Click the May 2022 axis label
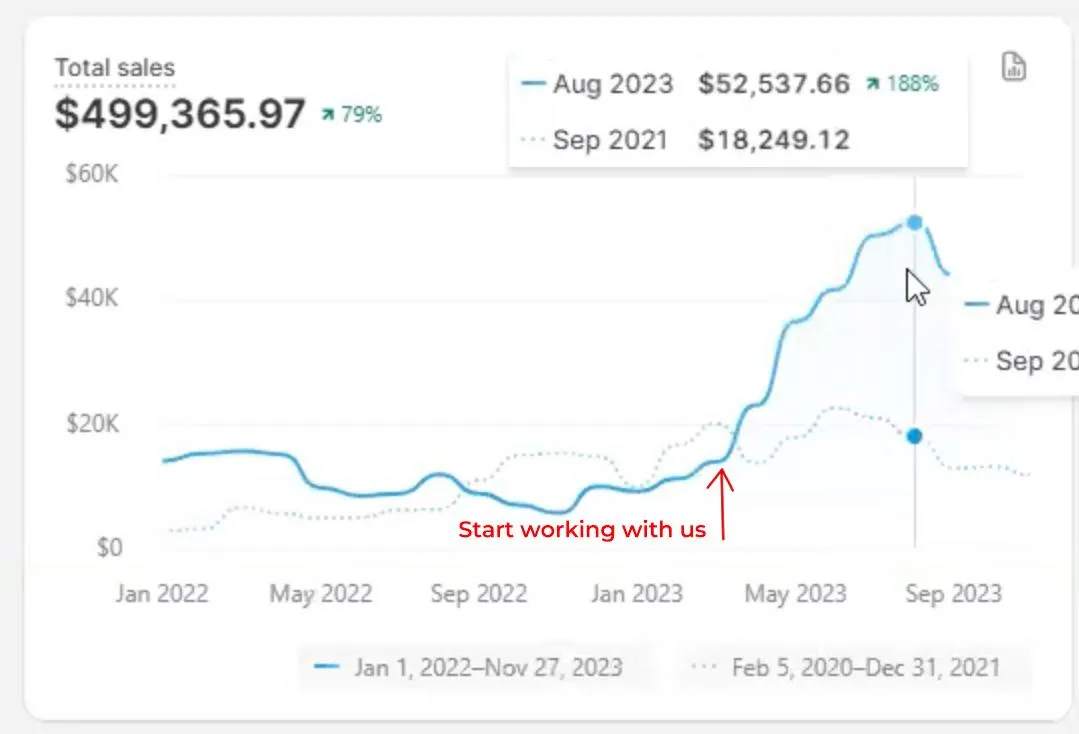This screenshot has height=734, width=1079. coord(321,593)
